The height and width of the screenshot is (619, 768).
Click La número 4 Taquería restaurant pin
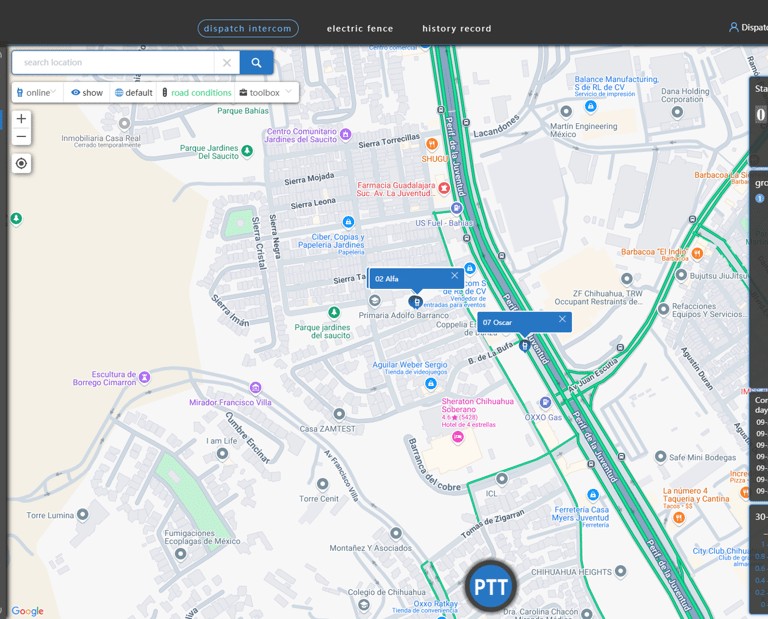679,518
